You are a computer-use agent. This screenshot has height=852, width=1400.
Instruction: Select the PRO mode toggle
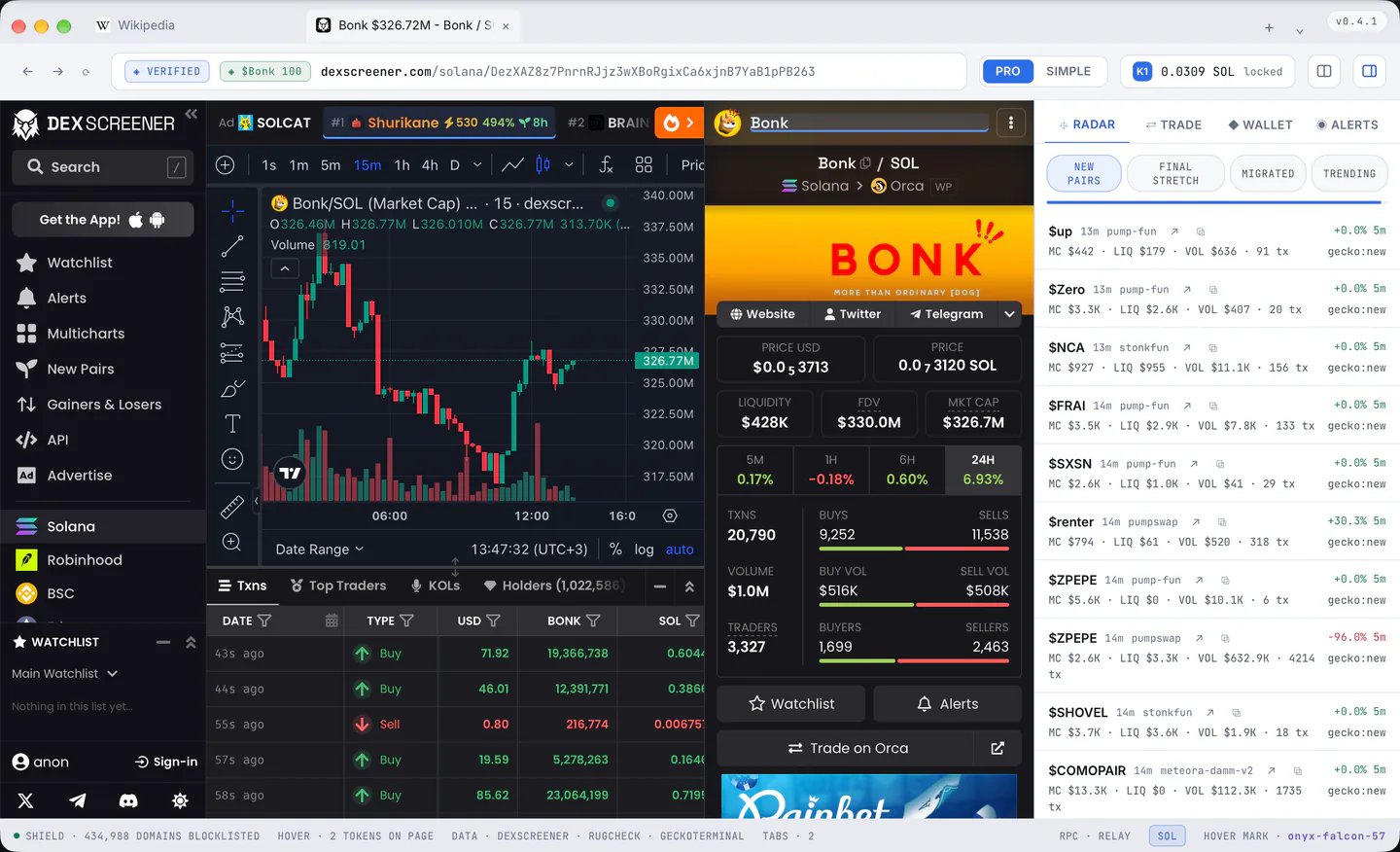click(x=1008, y=71)
